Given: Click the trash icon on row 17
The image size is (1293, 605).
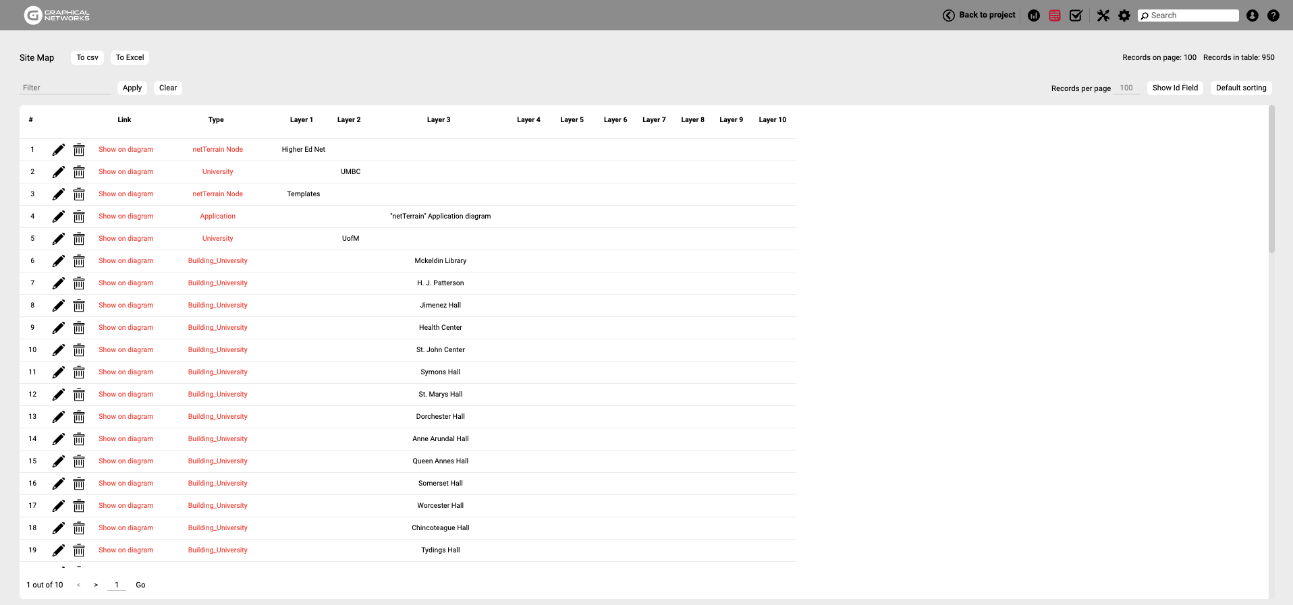Looking at the screenshot, I should [79, 506].
